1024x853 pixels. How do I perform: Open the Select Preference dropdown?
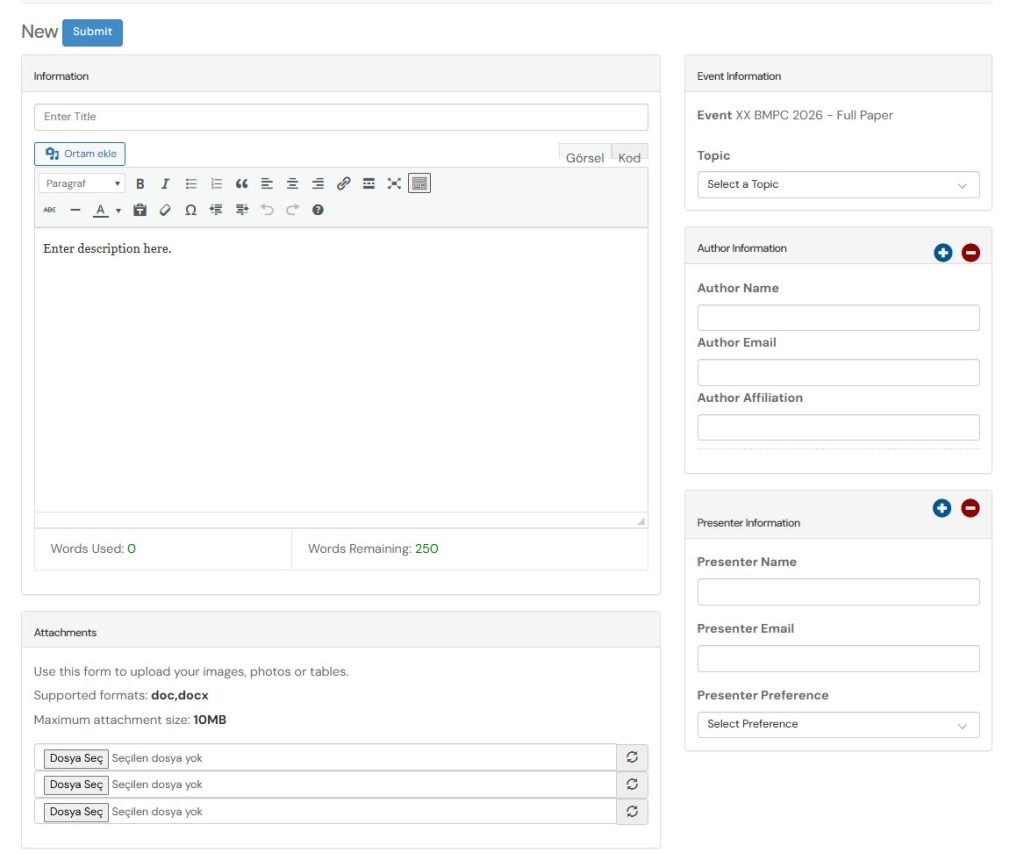[837, 724]
